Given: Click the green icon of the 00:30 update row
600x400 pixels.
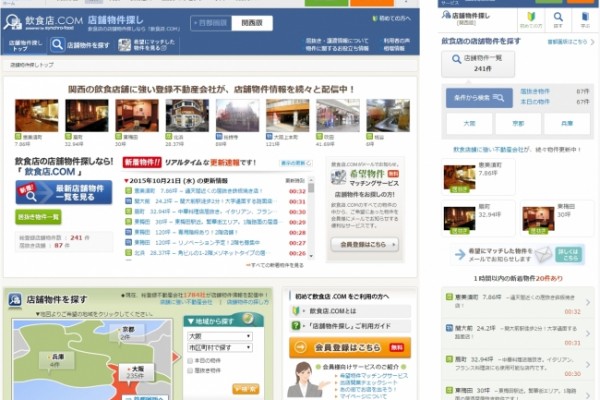Looking at the screenshot, I should [129, 211].
